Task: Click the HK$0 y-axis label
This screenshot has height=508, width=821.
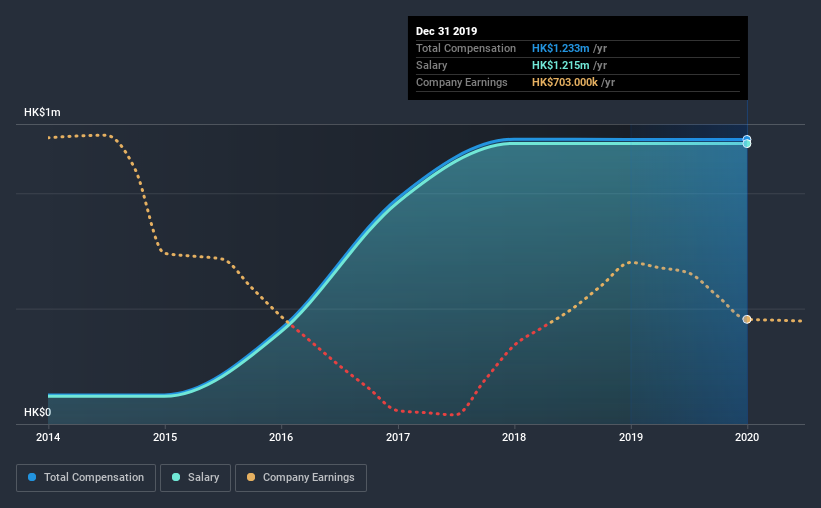Action: point(38,412)
